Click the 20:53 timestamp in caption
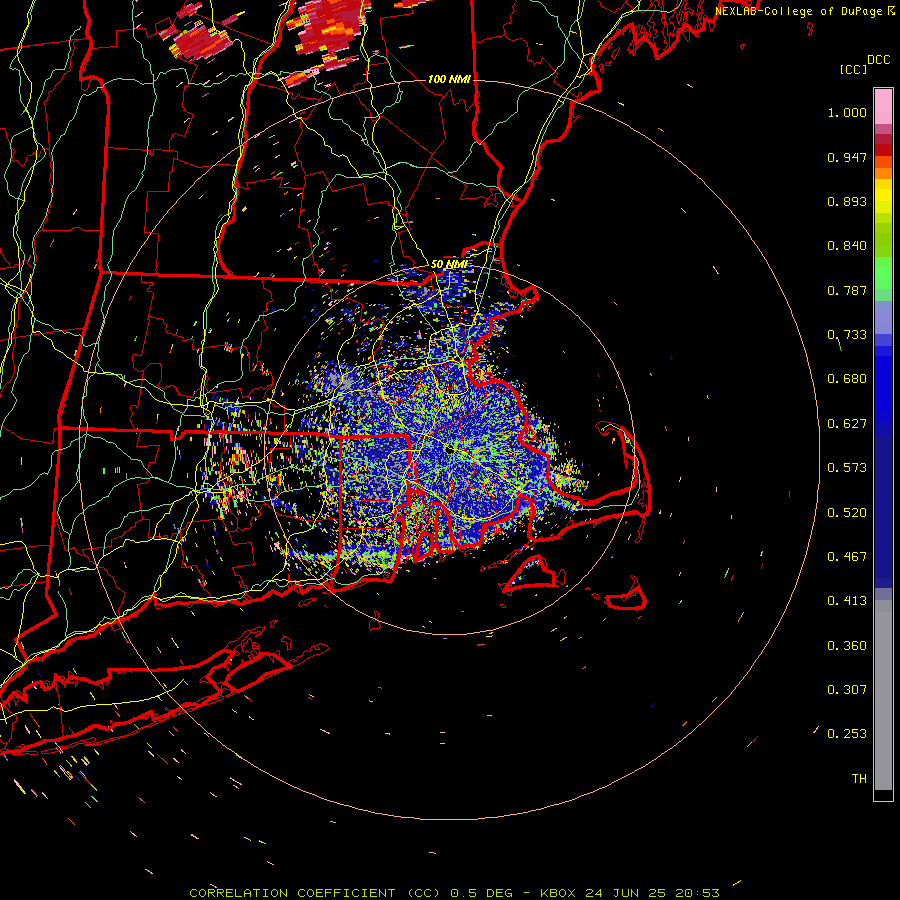Viewport: 900px width, 900px height. [x=697, y=893]
